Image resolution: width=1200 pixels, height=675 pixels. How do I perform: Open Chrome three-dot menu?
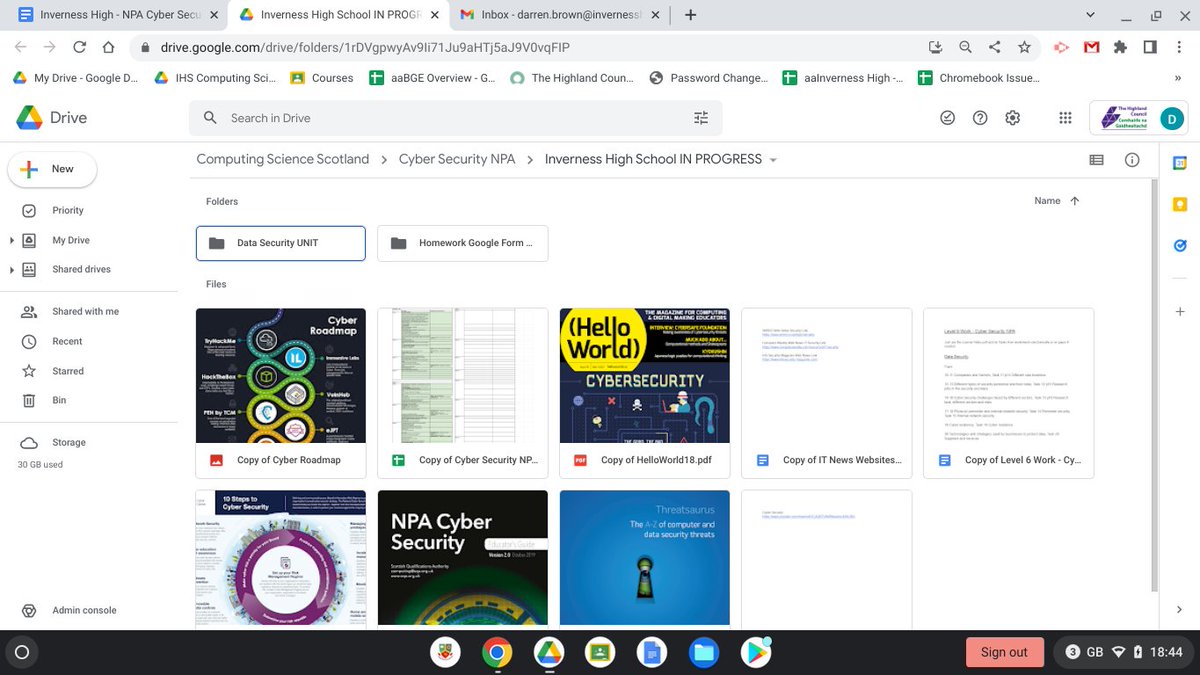tap(1181, 47)
